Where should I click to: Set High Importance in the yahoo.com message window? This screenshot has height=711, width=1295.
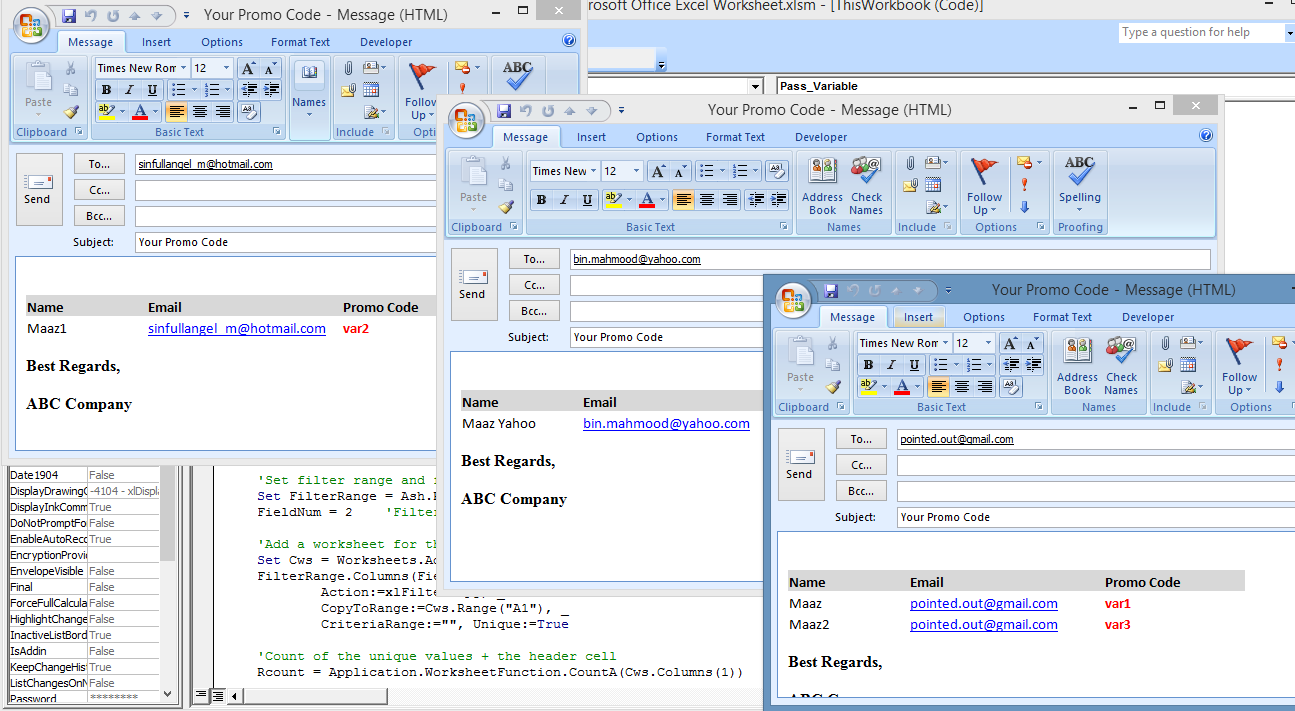click(x=1025, y=185)
